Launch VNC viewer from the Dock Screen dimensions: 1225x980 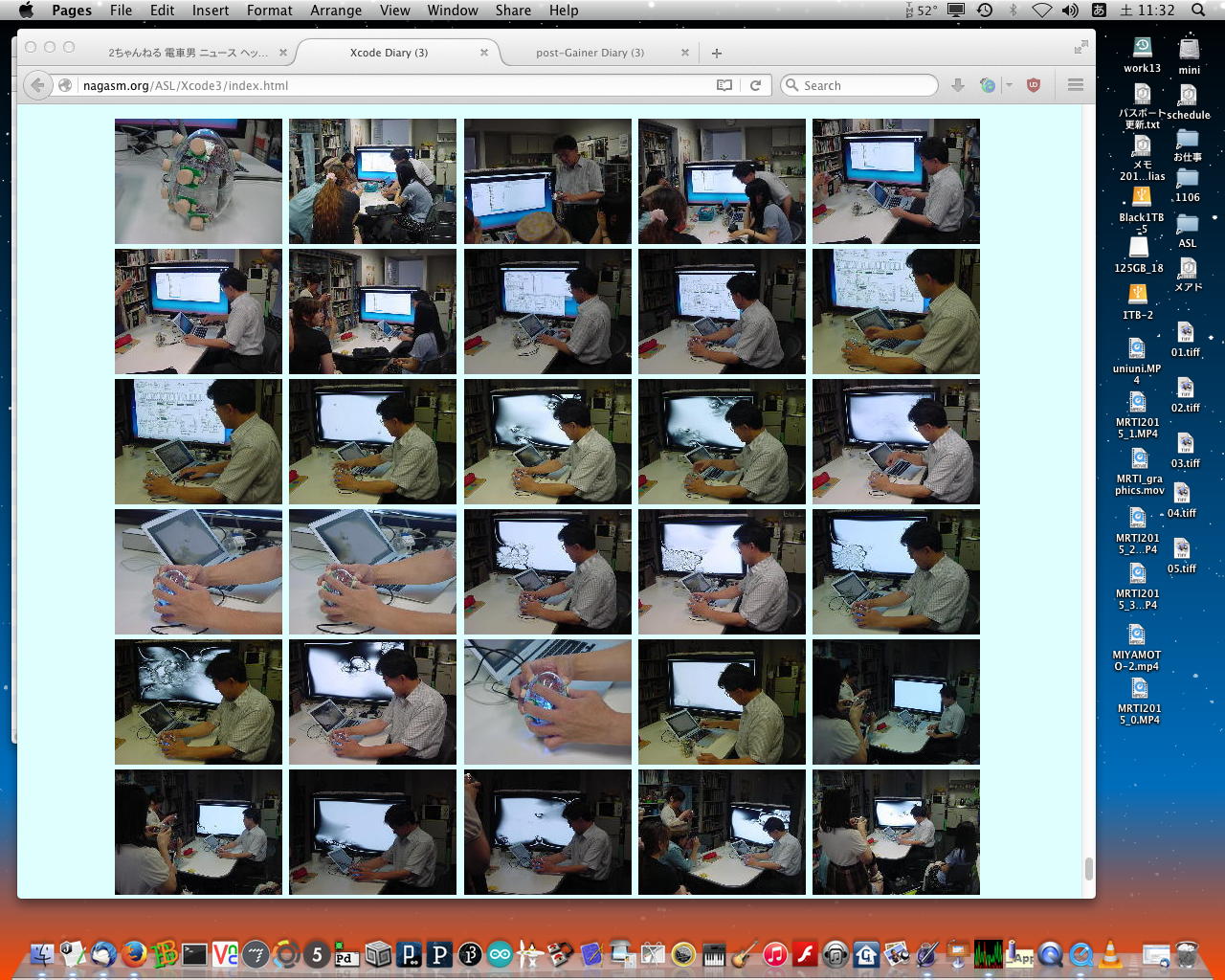226,953
